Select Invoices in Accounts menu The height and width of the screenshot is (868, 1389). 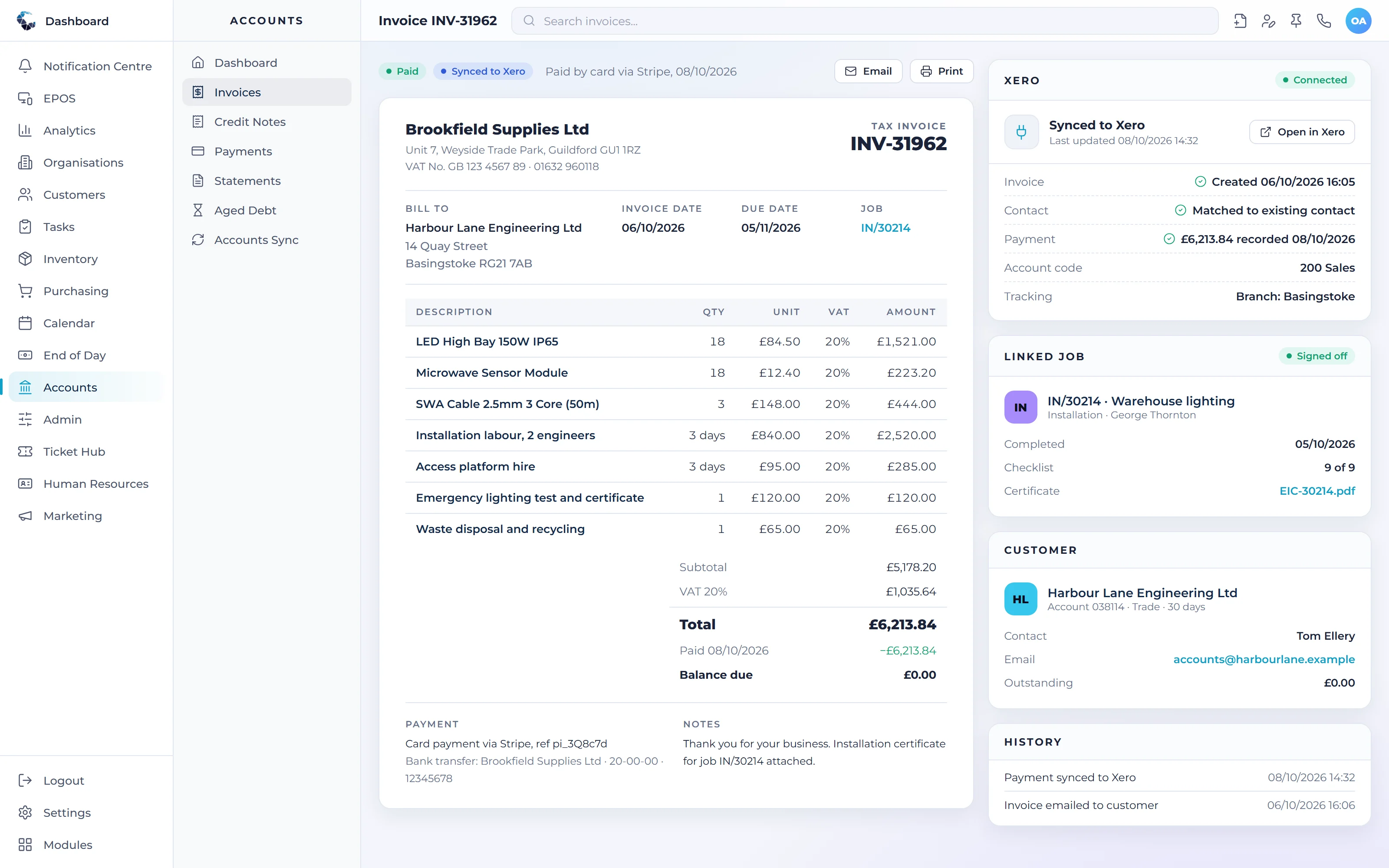267,92
